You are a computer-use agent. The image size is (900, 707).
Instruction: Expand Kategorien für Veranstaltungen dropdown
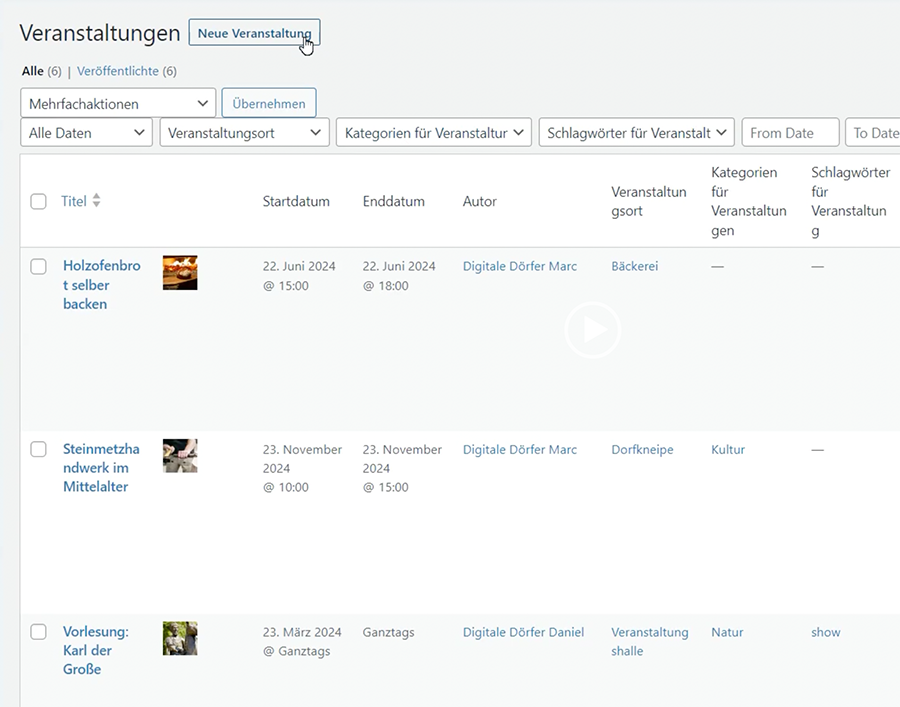pyautogui.click(x=433, y=132)
